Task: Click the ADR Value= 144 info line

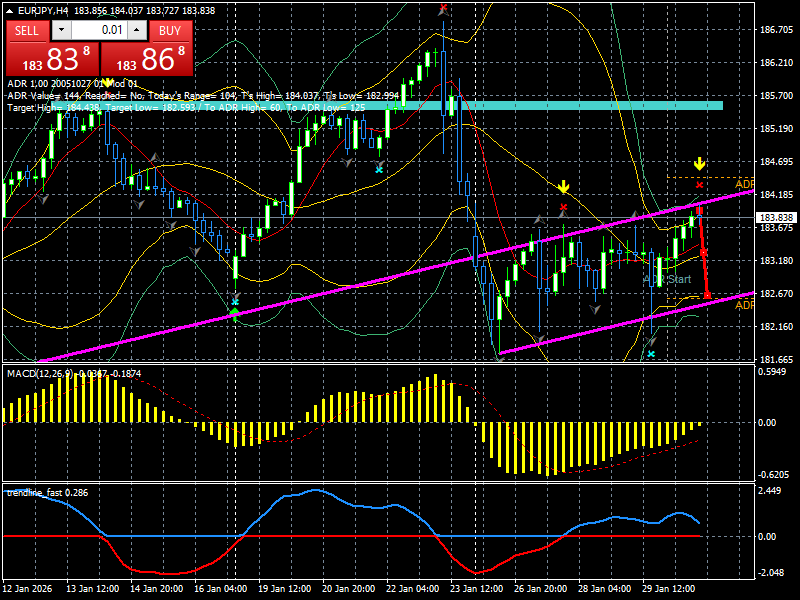Action: click(x=202, y=95)
